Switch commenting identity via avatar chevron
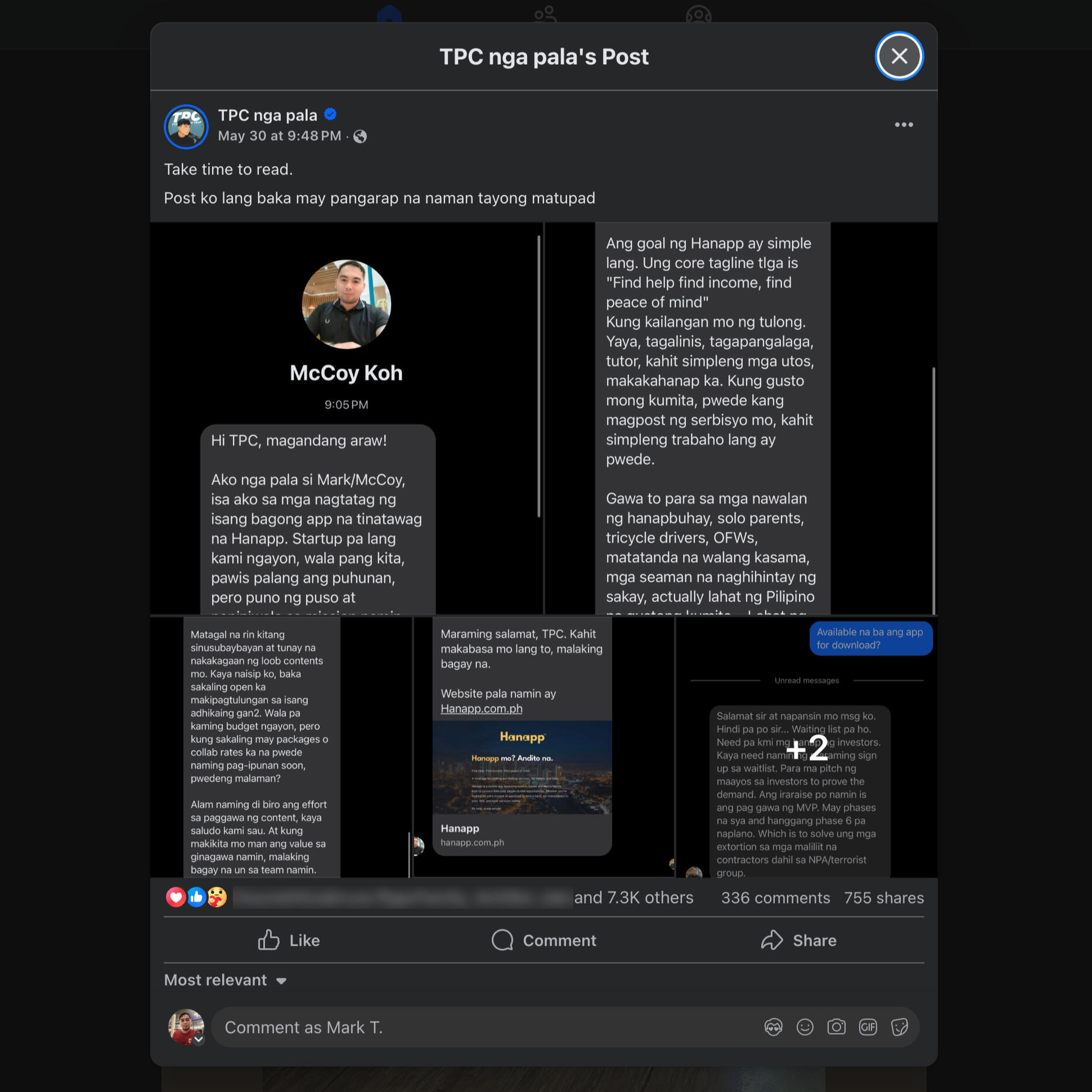 [199, 1039]
